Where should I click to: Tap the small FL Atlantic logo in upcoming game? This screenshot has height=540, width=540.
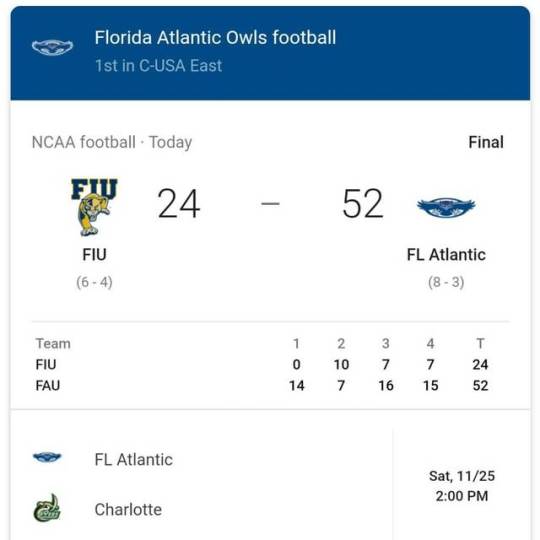tap(47, 457)
